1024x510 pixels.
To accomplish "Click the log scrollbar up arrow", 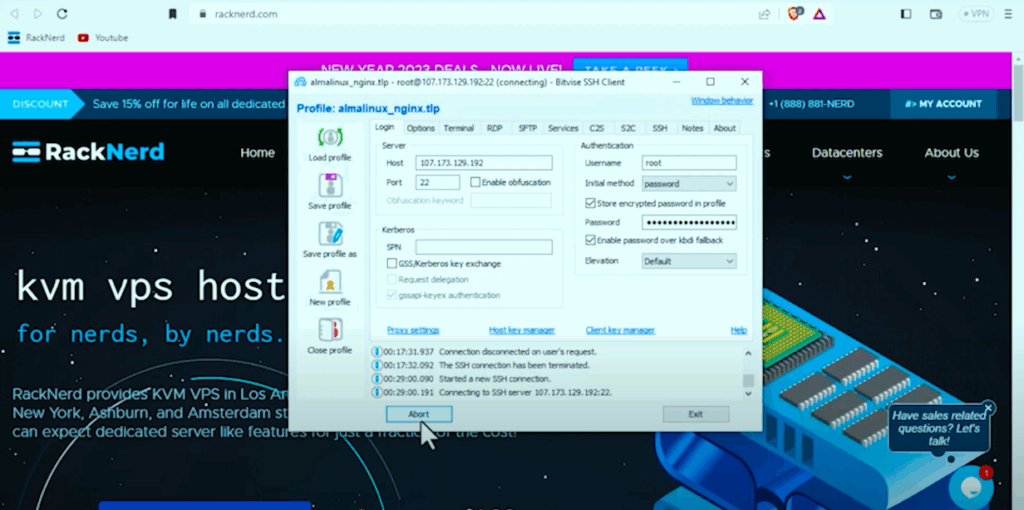I will 748,353.
